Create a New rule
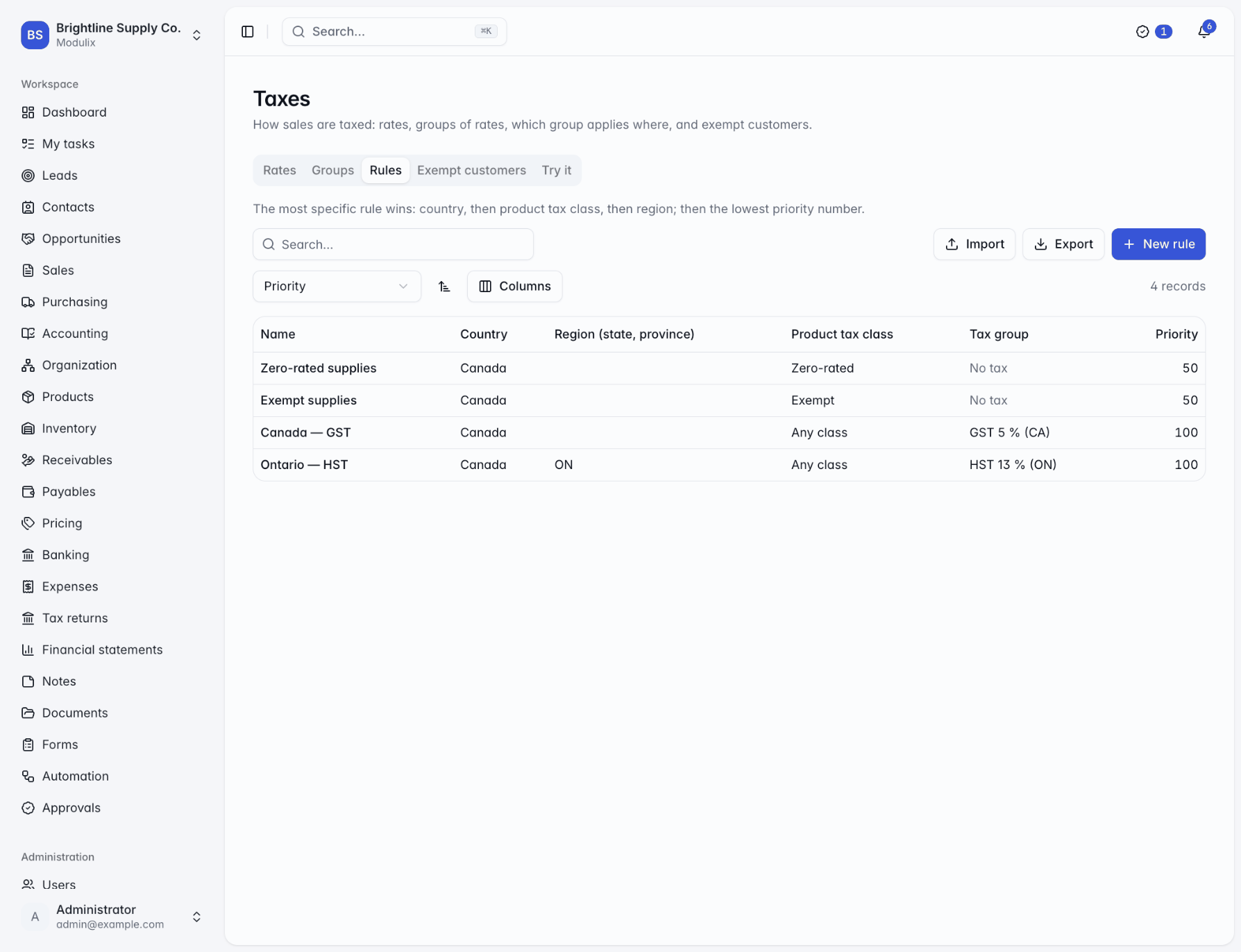Viewport: 1241px width, 952px height. click(1158, 244)
